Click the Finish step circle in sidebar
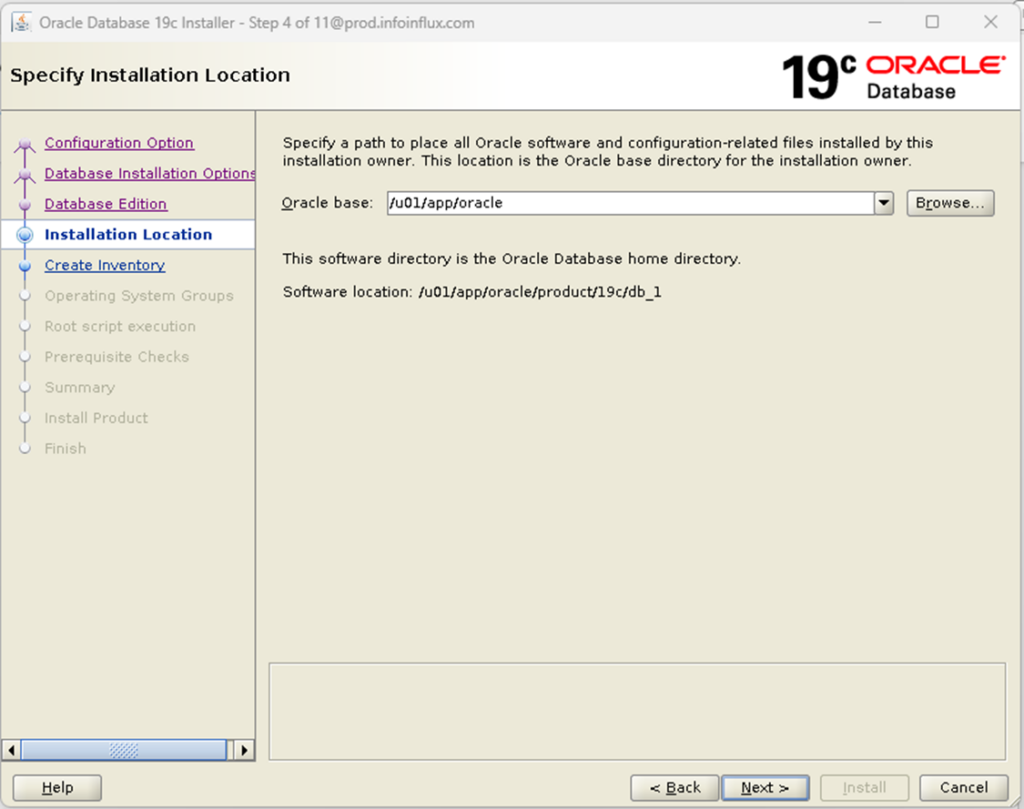The width and height of the screenshot is (1024, 809). pos(27,448)
